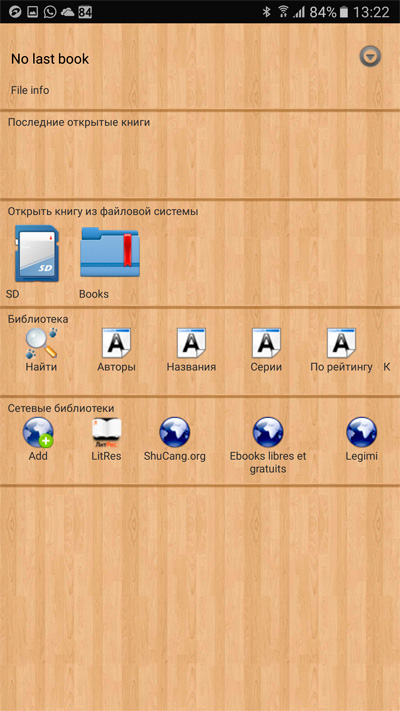
Task: Browse library by Авторы icon
Action: (x=116, y=343)
